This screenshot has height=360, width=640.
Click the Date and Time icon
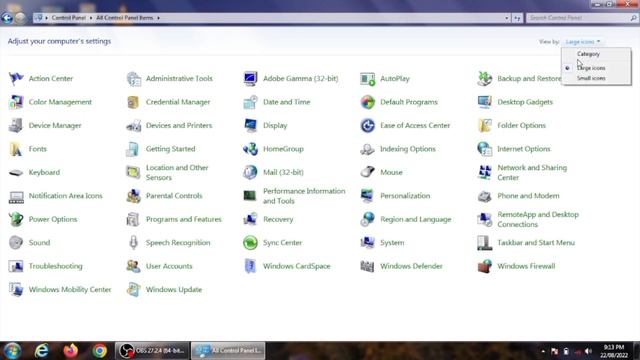point(250,102)
